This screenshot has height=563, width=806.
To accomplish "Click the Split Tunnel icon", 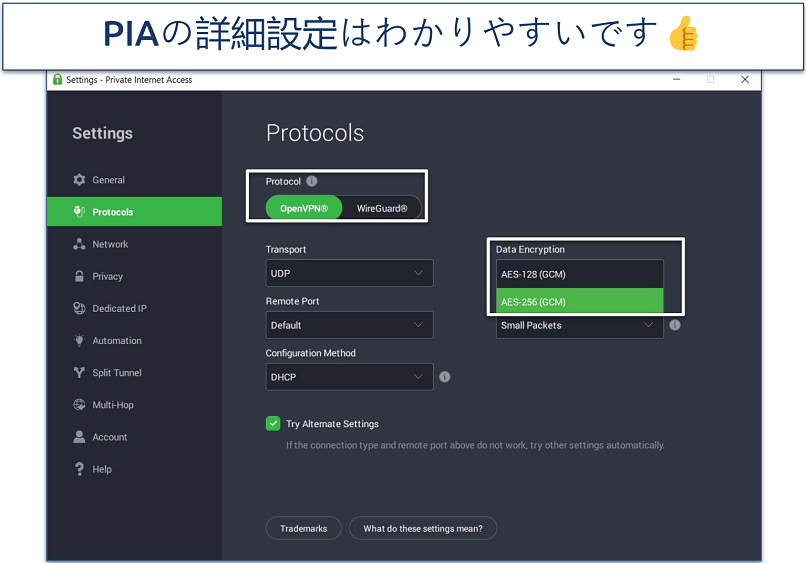I will click(80, 373).
